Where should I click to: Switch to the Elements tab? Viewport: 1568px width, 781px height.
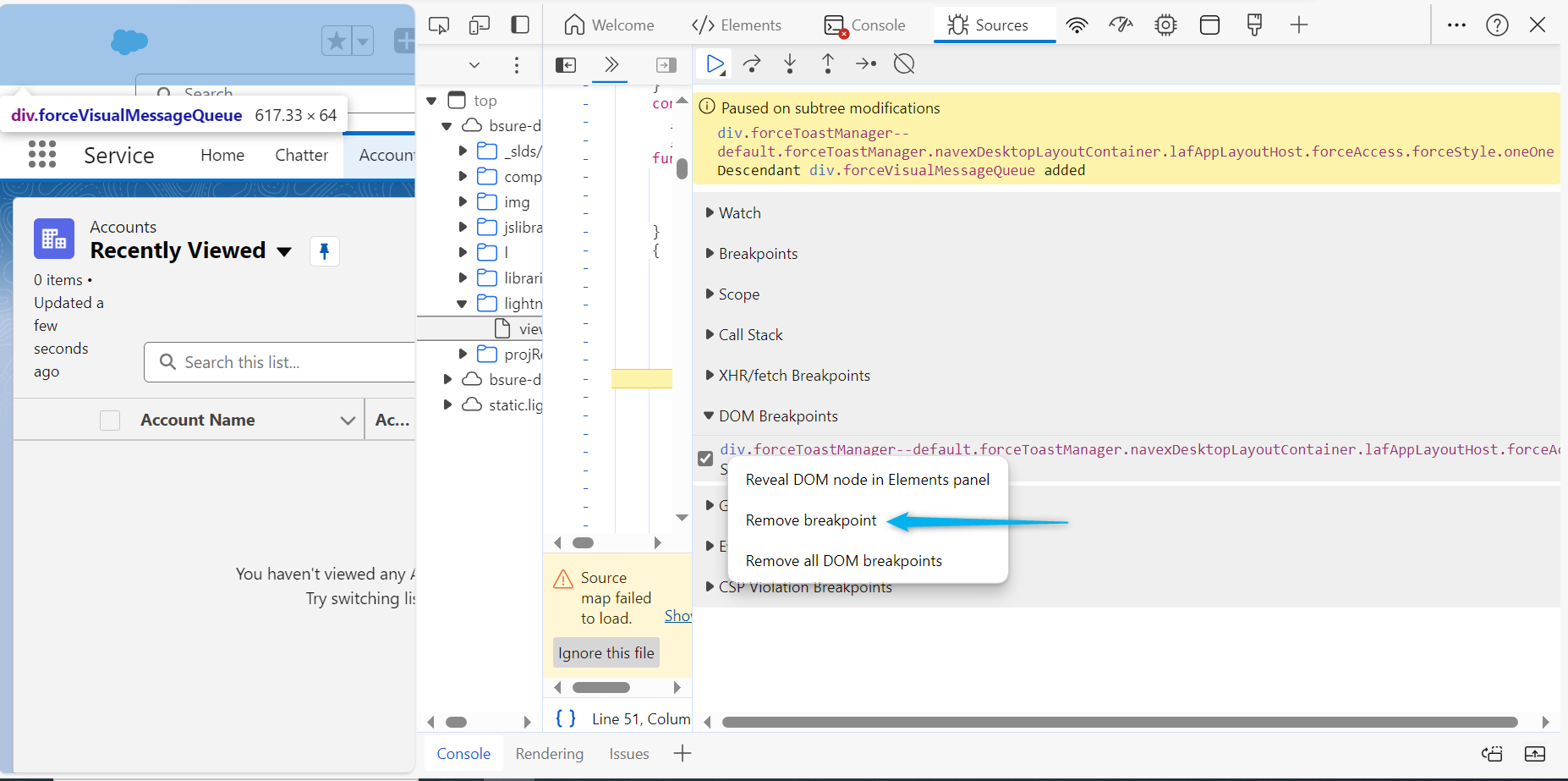737,25
